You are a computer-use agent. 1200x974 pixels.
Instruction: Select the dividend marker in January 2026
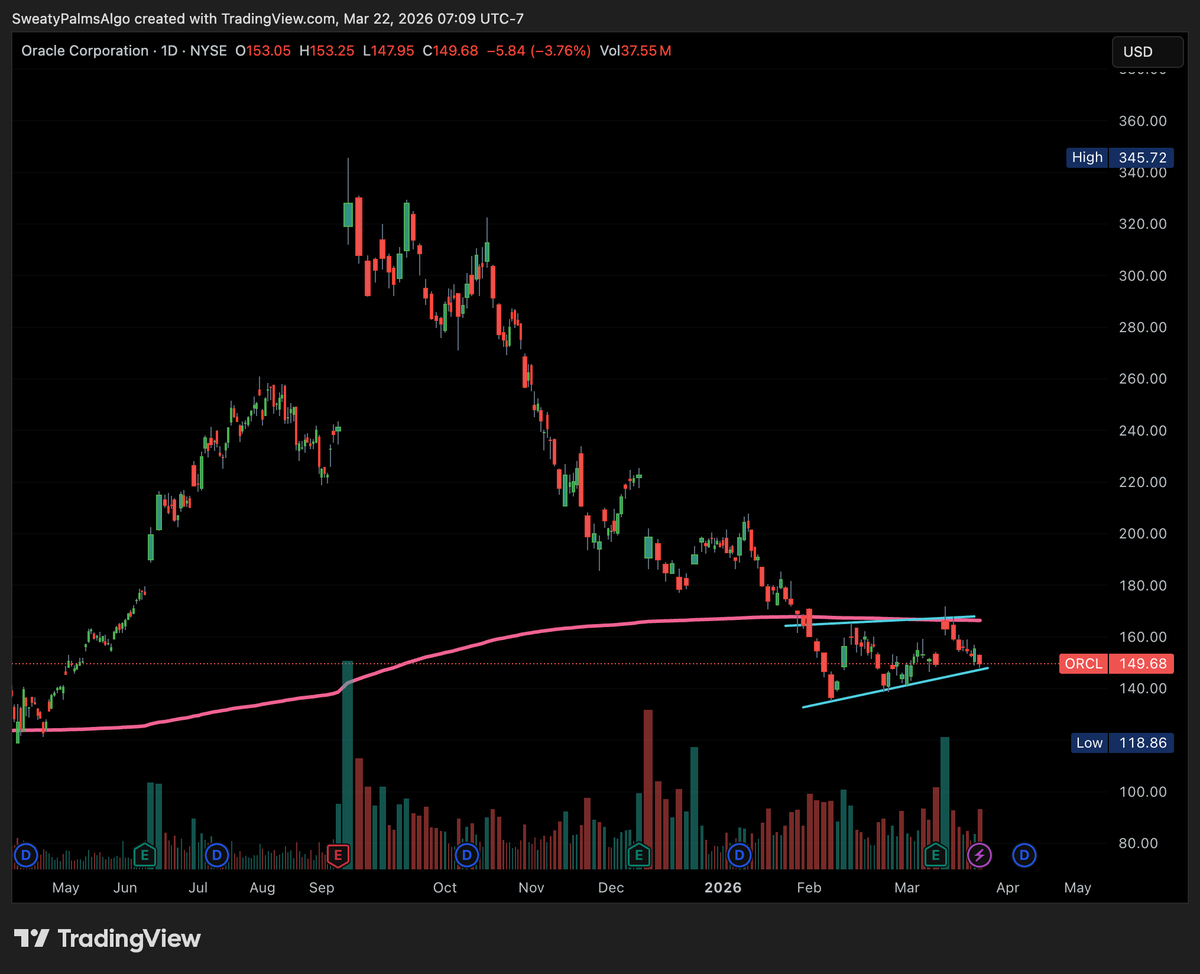pos(739,855)
